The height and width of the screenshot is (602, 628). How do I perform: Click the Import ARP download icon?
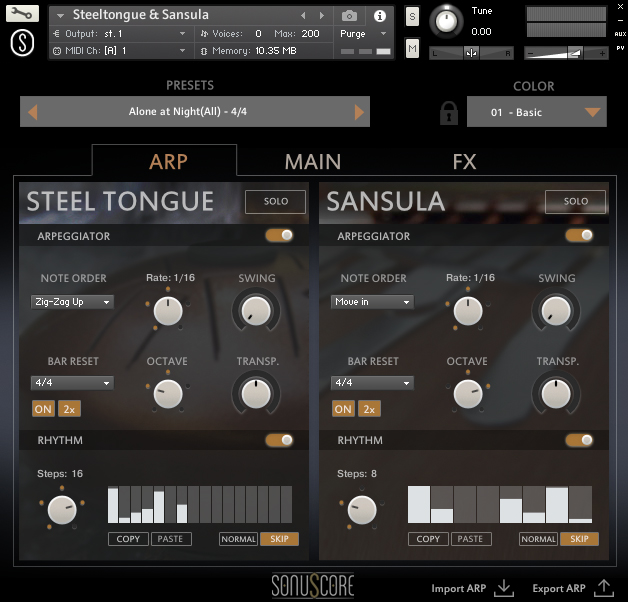(x=504, y=588)
